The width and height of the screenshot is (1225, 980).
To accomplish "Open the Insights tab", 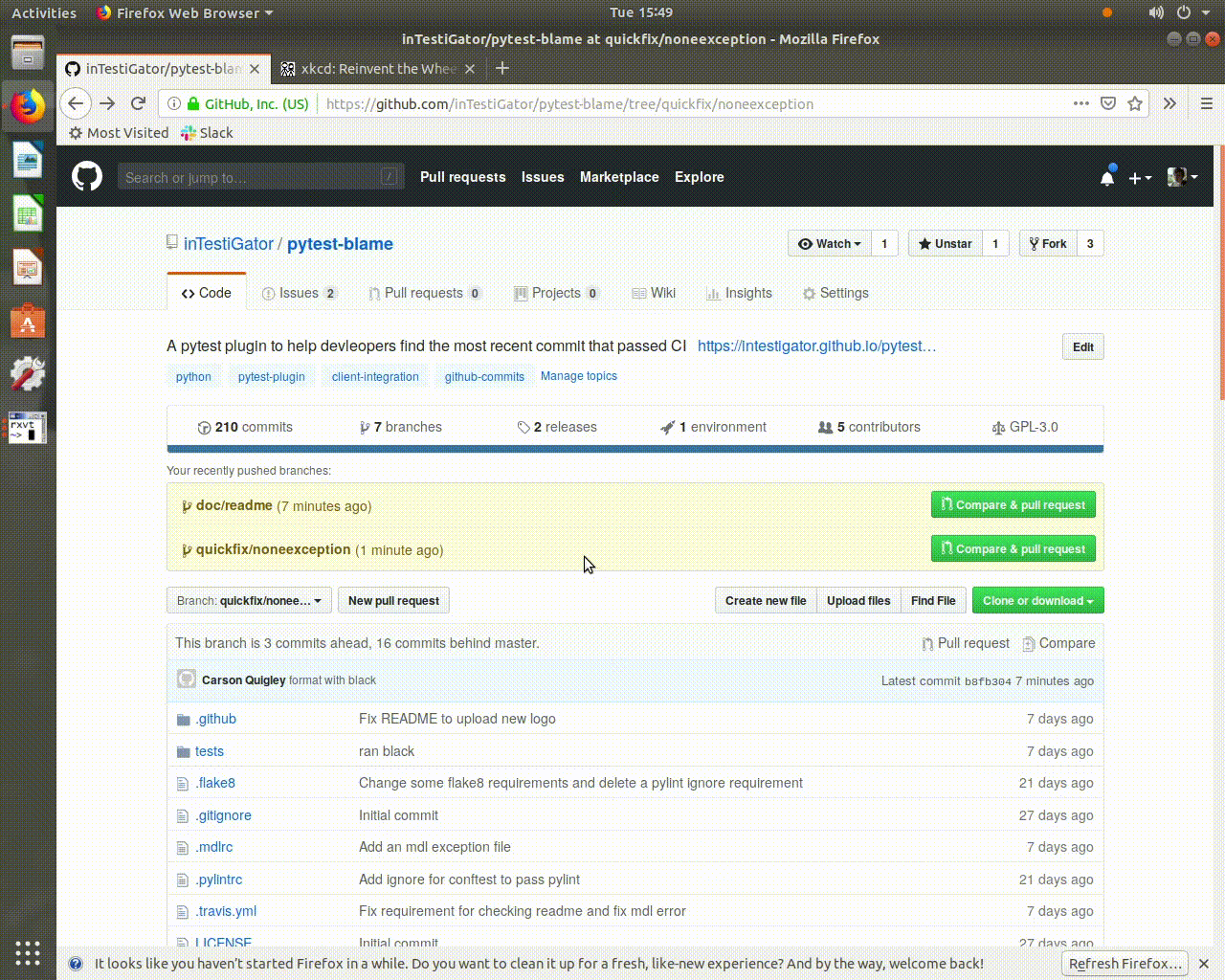I will click(x=739, y=293).
